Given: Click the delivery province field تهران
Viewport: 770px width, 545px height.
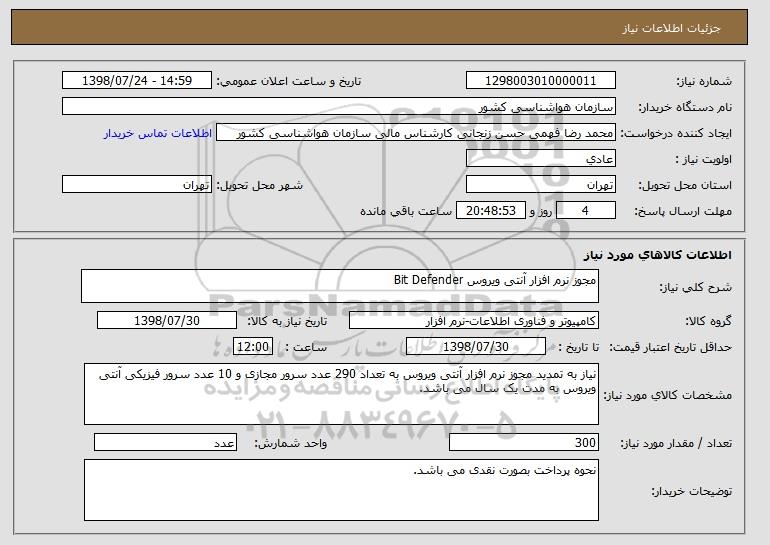Looking at the screenshot, I should [x=541, y=185].
